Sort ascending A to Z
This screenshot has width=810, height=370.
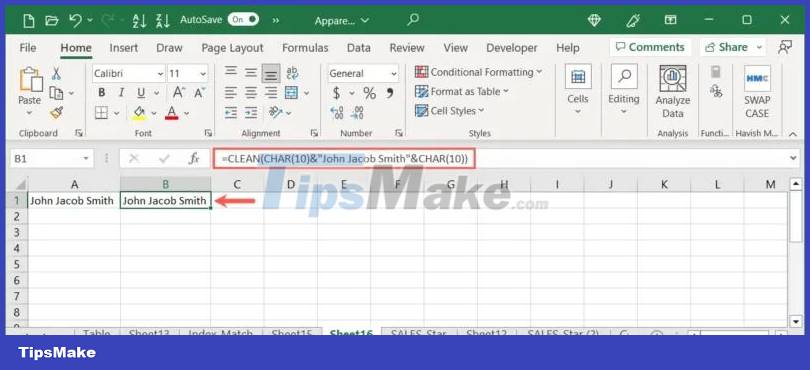pyautogui.click(x=139, y=20)
